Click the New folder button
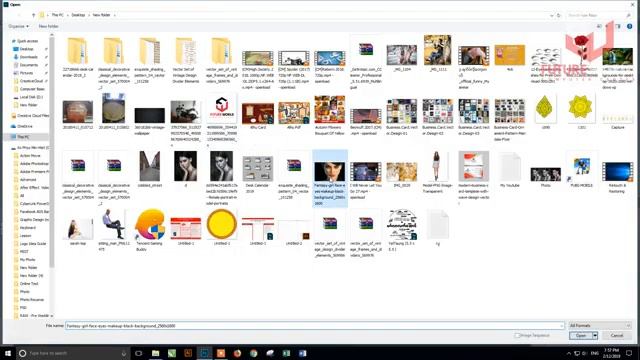Viewport: 640px width, 360px height. pyautogui.click(x=48, y=26)
